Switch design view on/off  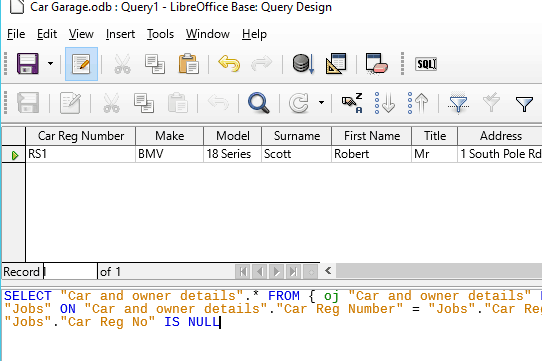coord(336,64)
